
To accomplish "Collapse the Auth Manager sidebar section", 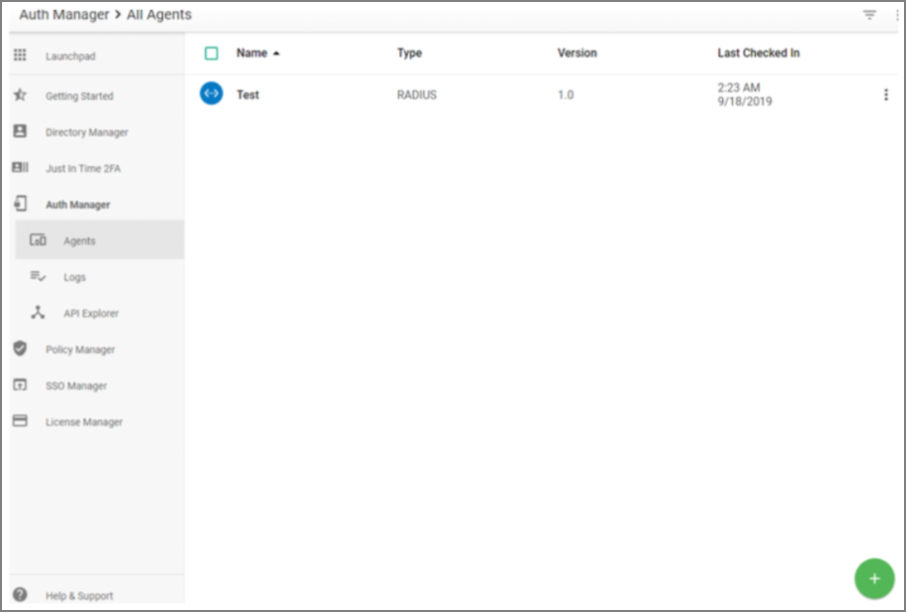I will coord(78,205).
